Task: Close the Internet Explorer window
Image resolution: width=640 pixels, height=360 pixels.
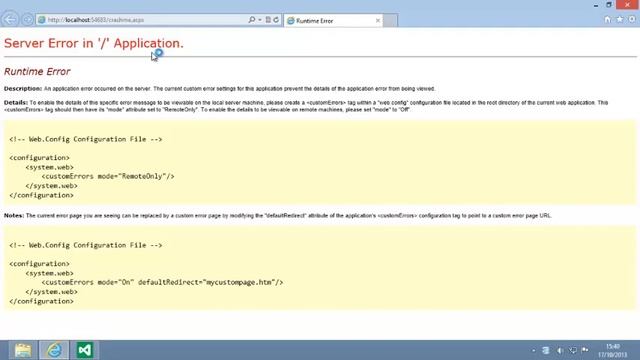Action: (627, 5)
